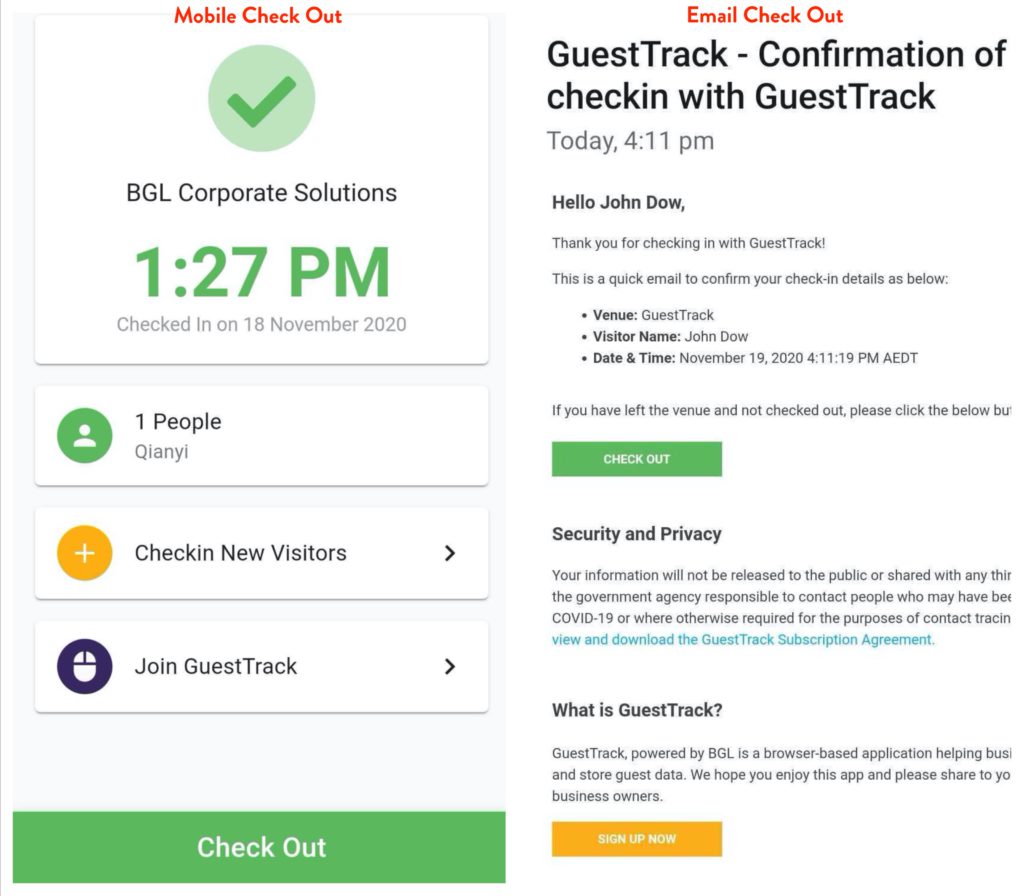This screenshot has width=1024, height=896.
Task: Click the email confirmation title heading
Action: tap(775, 75)
